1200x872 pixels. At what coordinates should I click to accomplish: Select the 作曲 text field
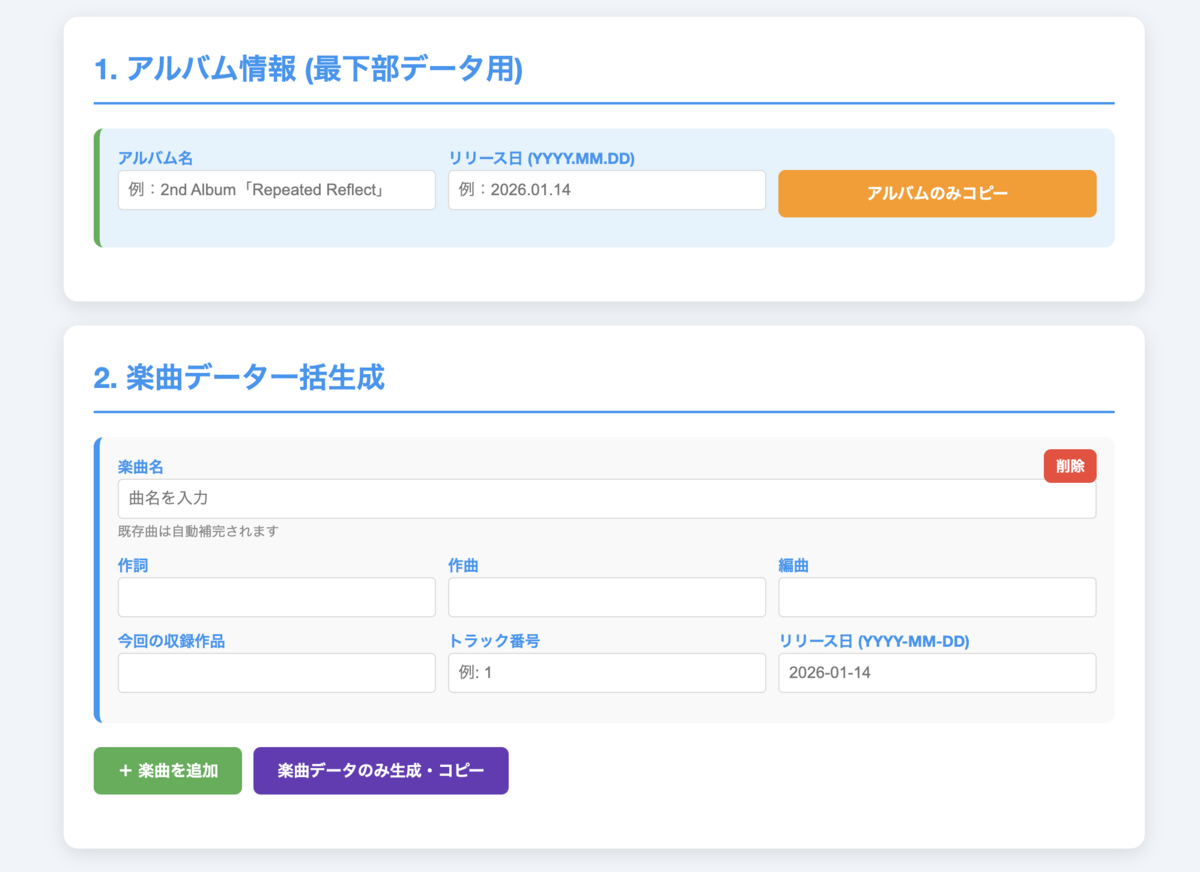point(607,597)
